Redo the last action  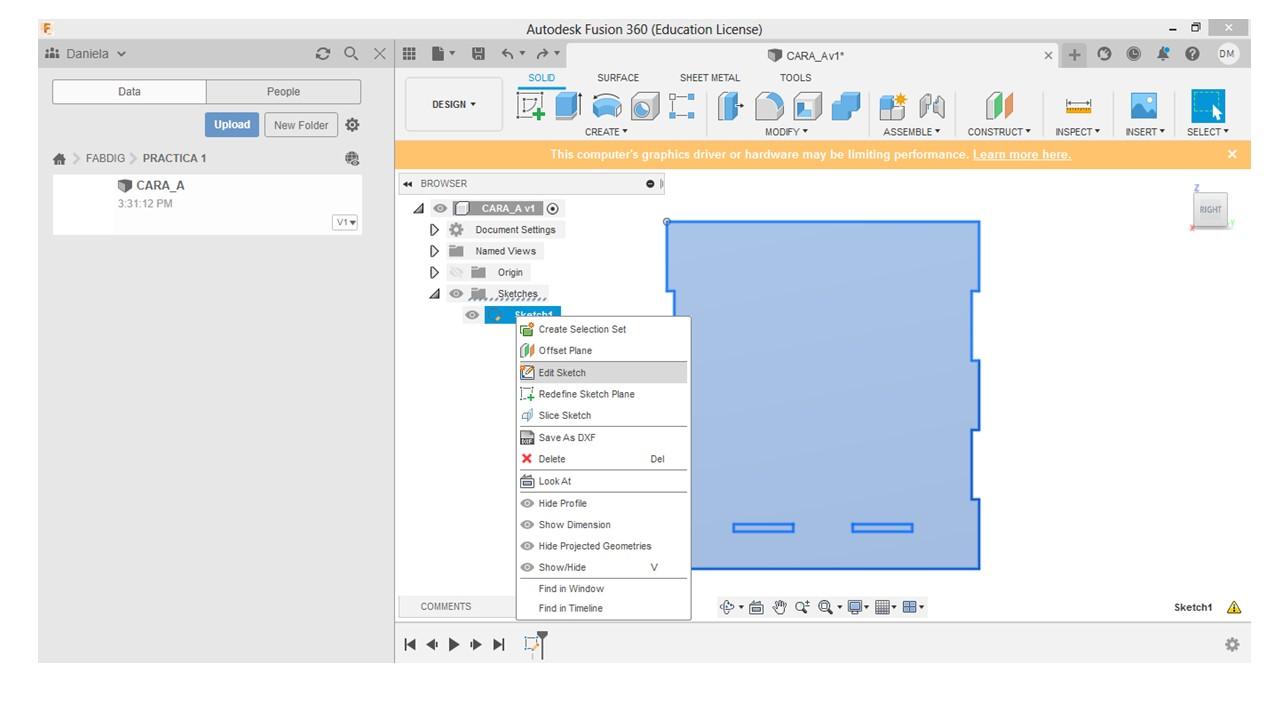(543, 54)
